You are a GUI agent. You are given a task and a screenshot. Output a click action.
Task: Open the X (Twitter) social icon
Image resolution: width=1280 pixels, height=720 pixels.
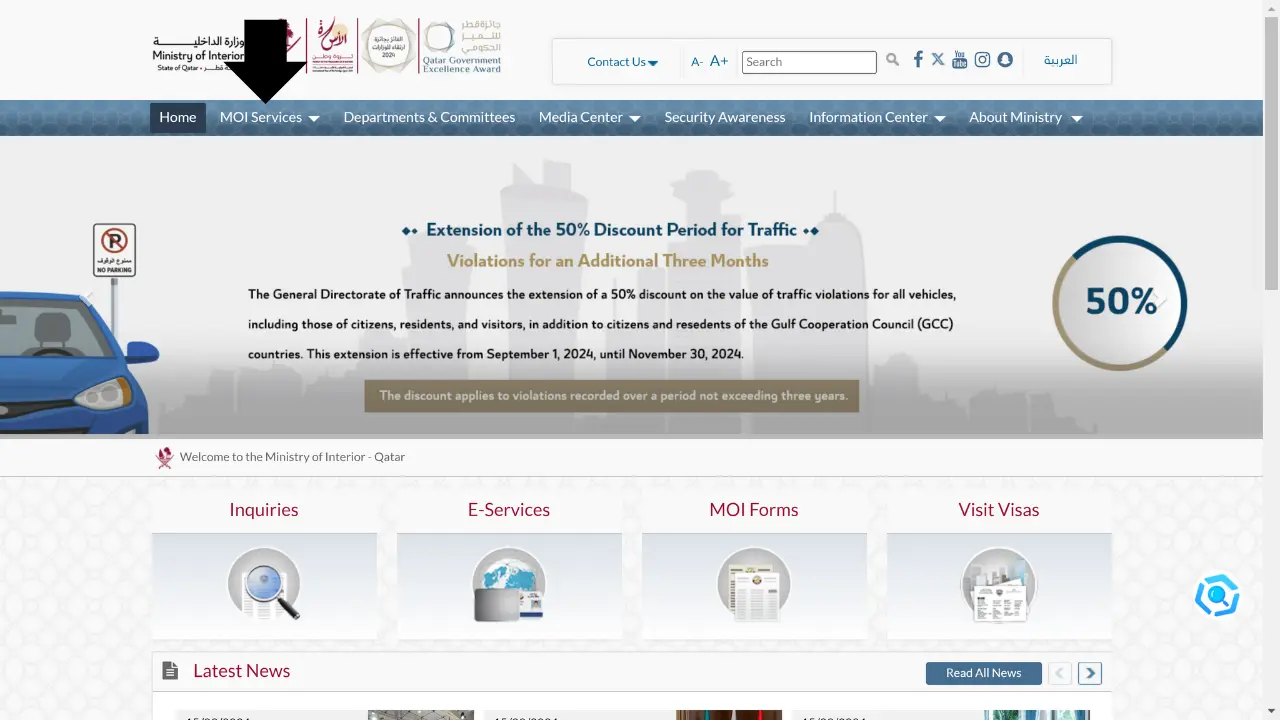pos(938,60)
